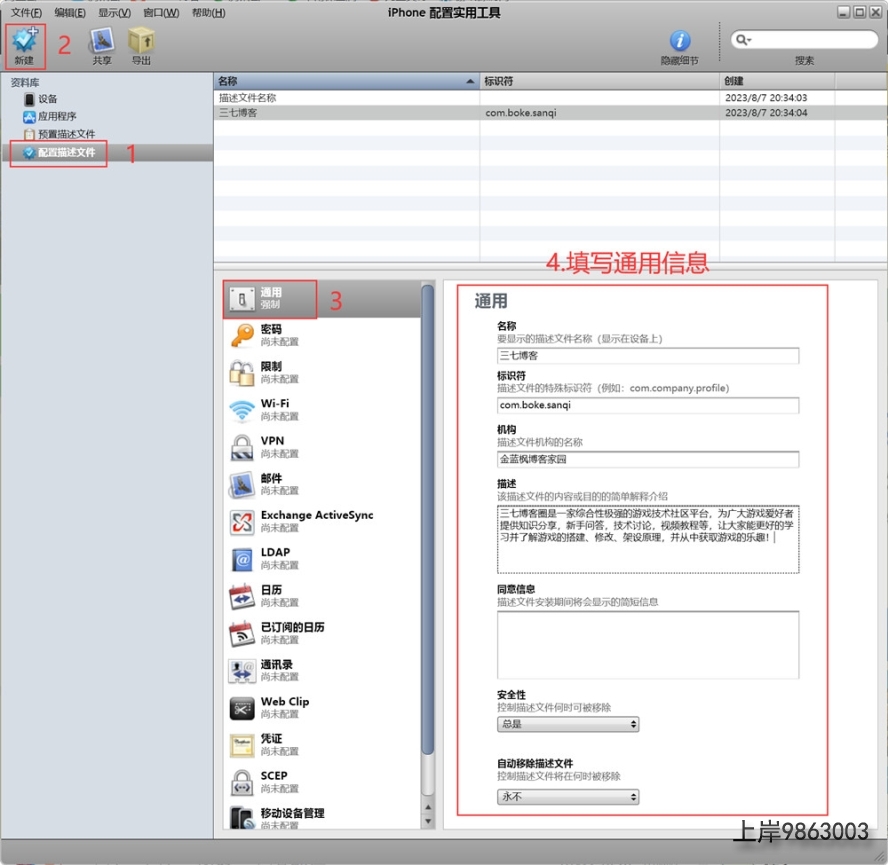888x865 pixels.
Task: Open the 日历 calendar icon payload
Action: click(242, 597)
